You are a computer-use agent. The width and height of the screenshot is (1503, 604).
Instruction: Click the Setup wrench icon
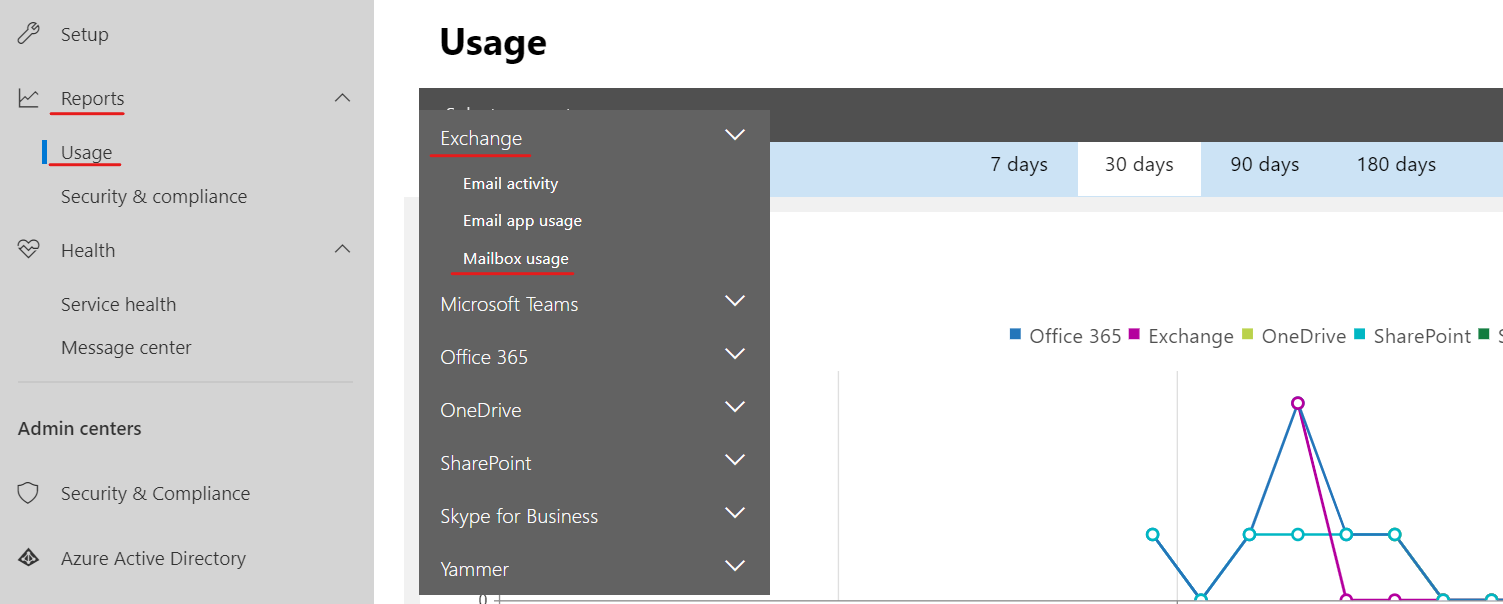(27, 33)
